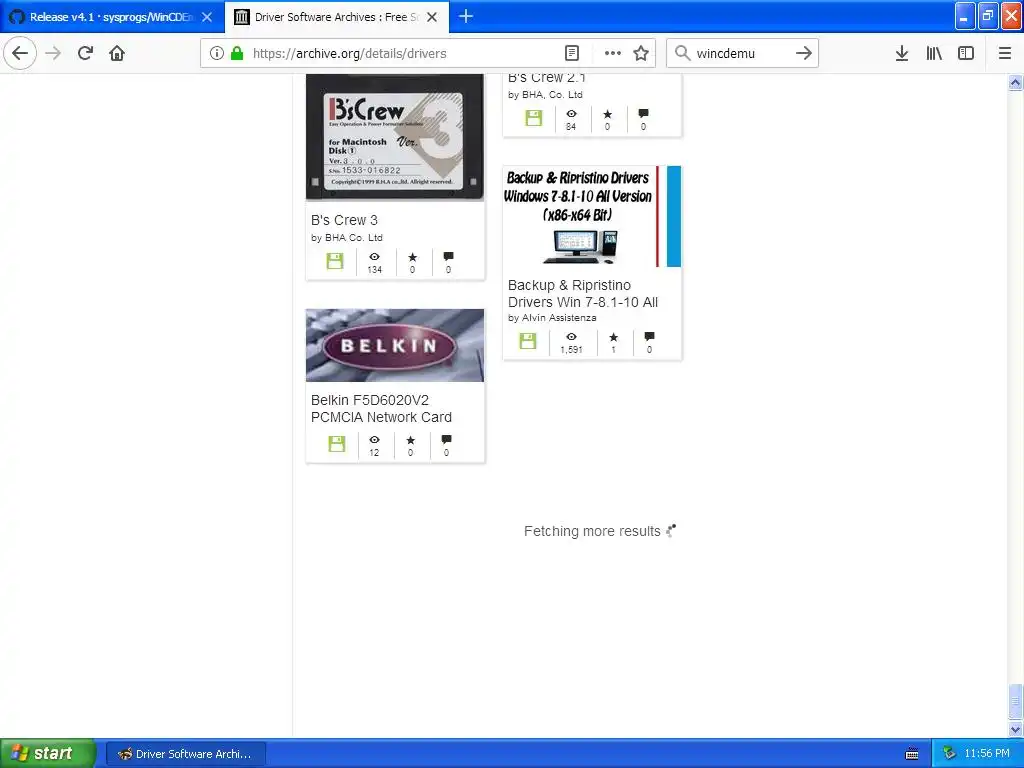The width and height of the screenshot is (1024, 768).
Task: Click the vertical scrollbar thumb
Action: point(1015,702)
